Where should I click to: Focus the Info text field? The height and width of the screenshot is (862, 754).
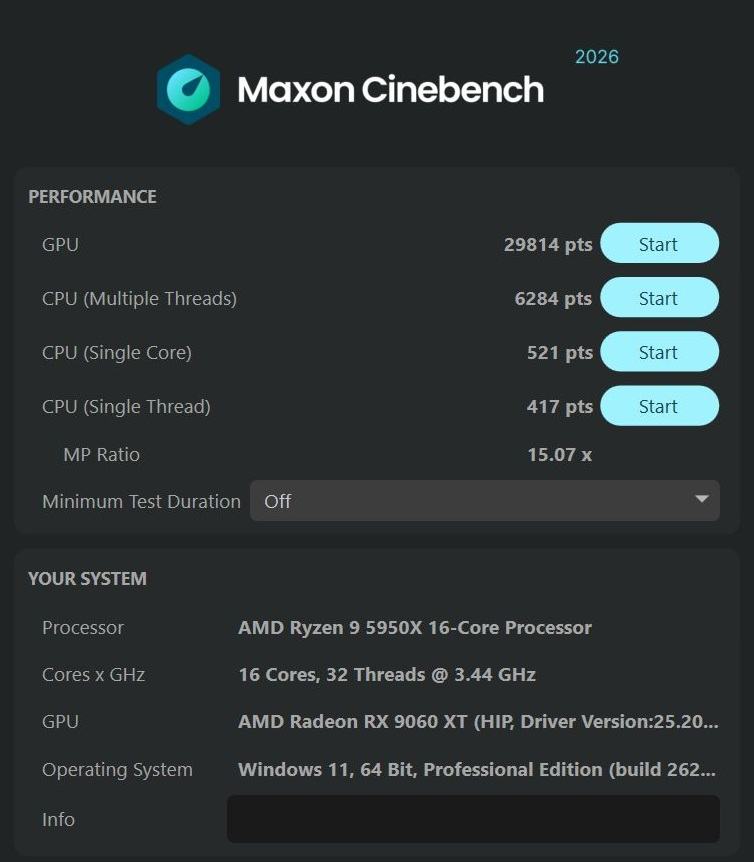pos(473,819)
